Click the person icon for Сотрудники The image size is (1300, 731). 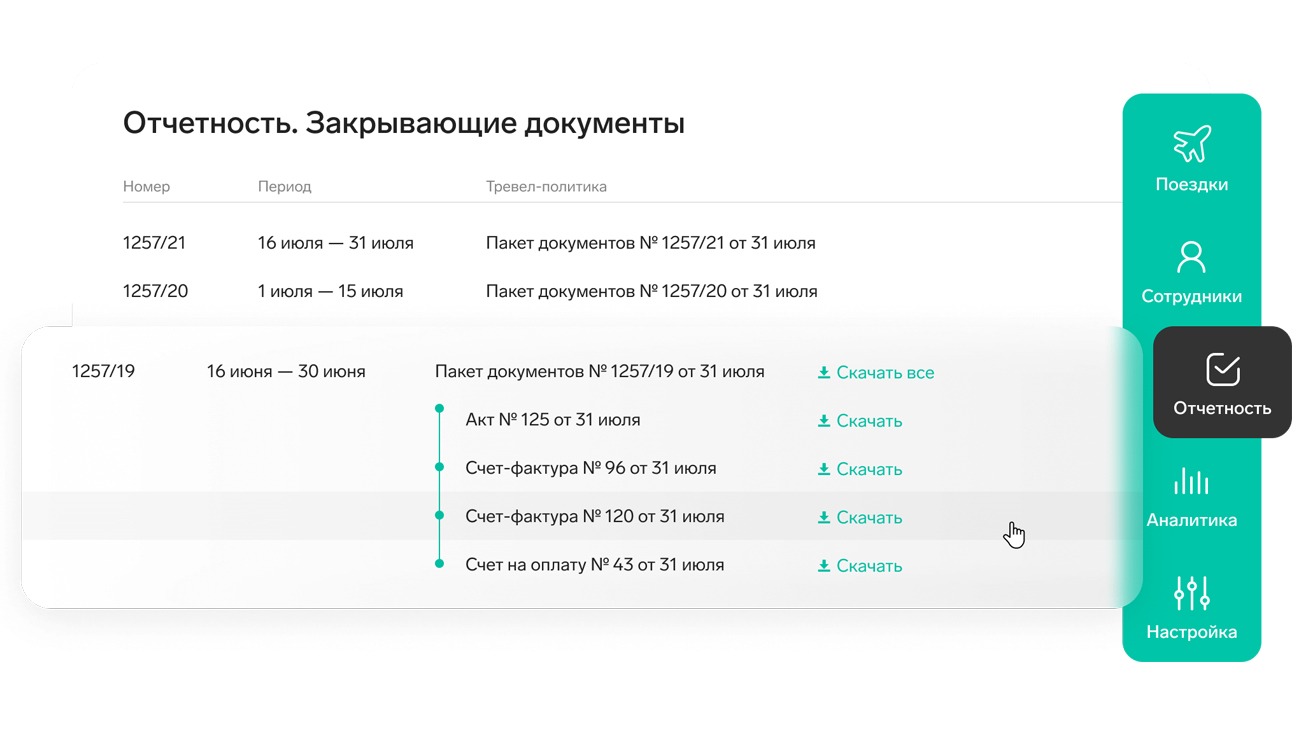coord(1191,257)
